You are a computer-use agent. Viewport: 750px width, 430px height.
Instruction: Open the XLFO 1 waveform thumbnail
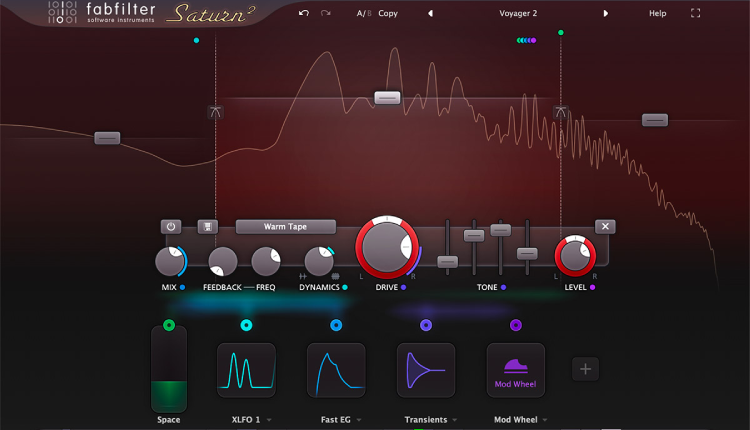[x=246, y=371]
